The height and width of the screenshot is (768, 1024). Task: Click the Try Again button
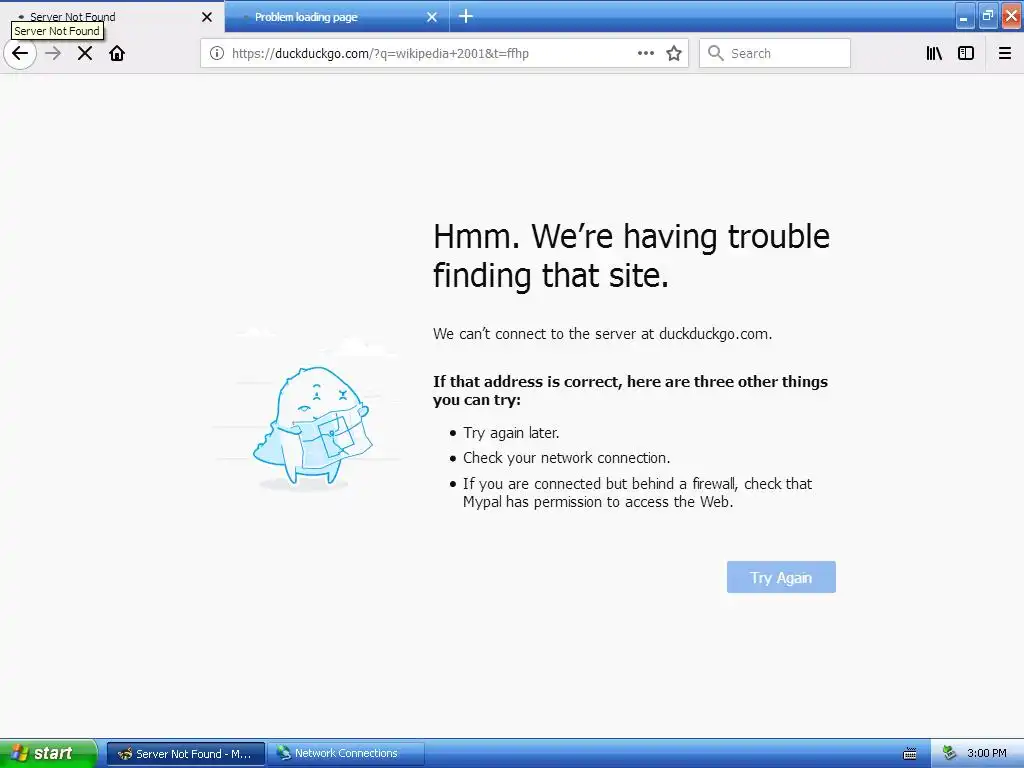(781, 577)
